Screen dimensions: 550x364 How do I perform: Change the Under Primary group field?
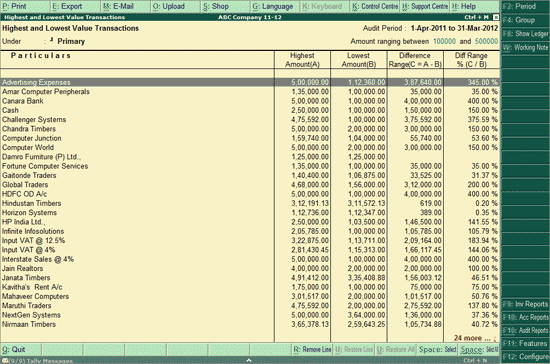coord(71,41)
